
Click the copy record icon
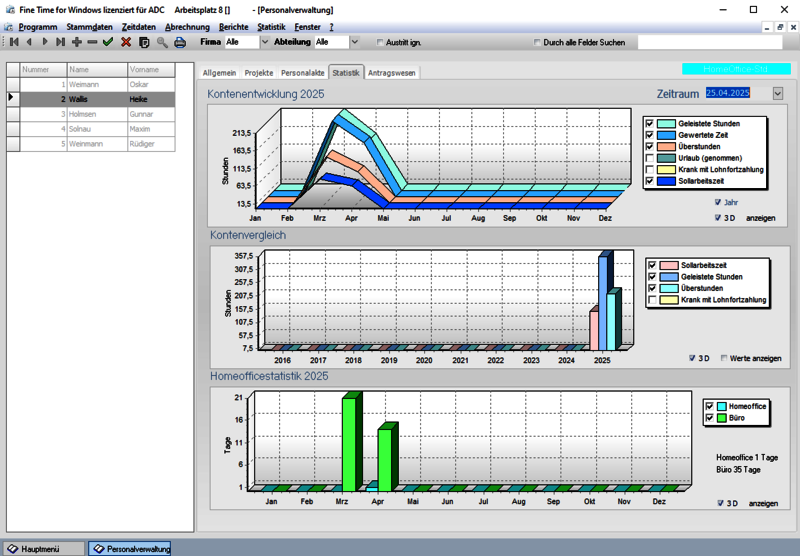144,42
